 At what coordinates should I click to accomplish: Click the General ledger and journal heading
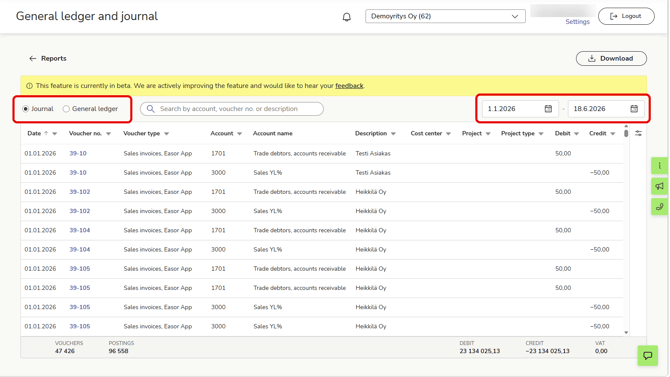tap(87, 16)
